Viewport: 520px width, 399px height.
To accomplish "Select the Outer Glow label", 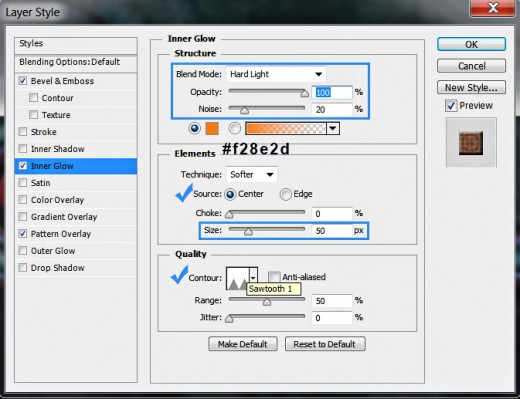I will click(x=53, y=251).
